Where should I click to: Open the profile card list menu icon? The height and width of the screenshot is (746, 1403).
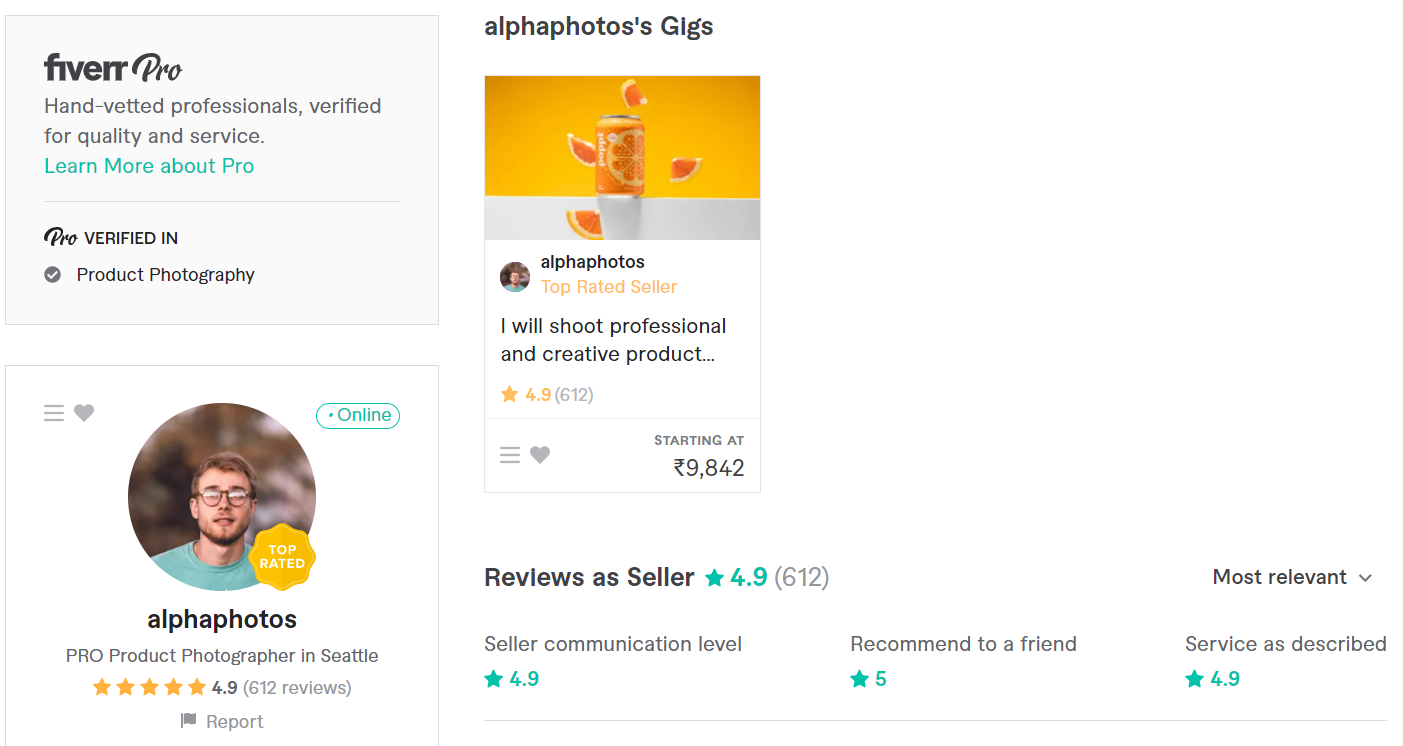pyautogui.click(x=54, y=413)
